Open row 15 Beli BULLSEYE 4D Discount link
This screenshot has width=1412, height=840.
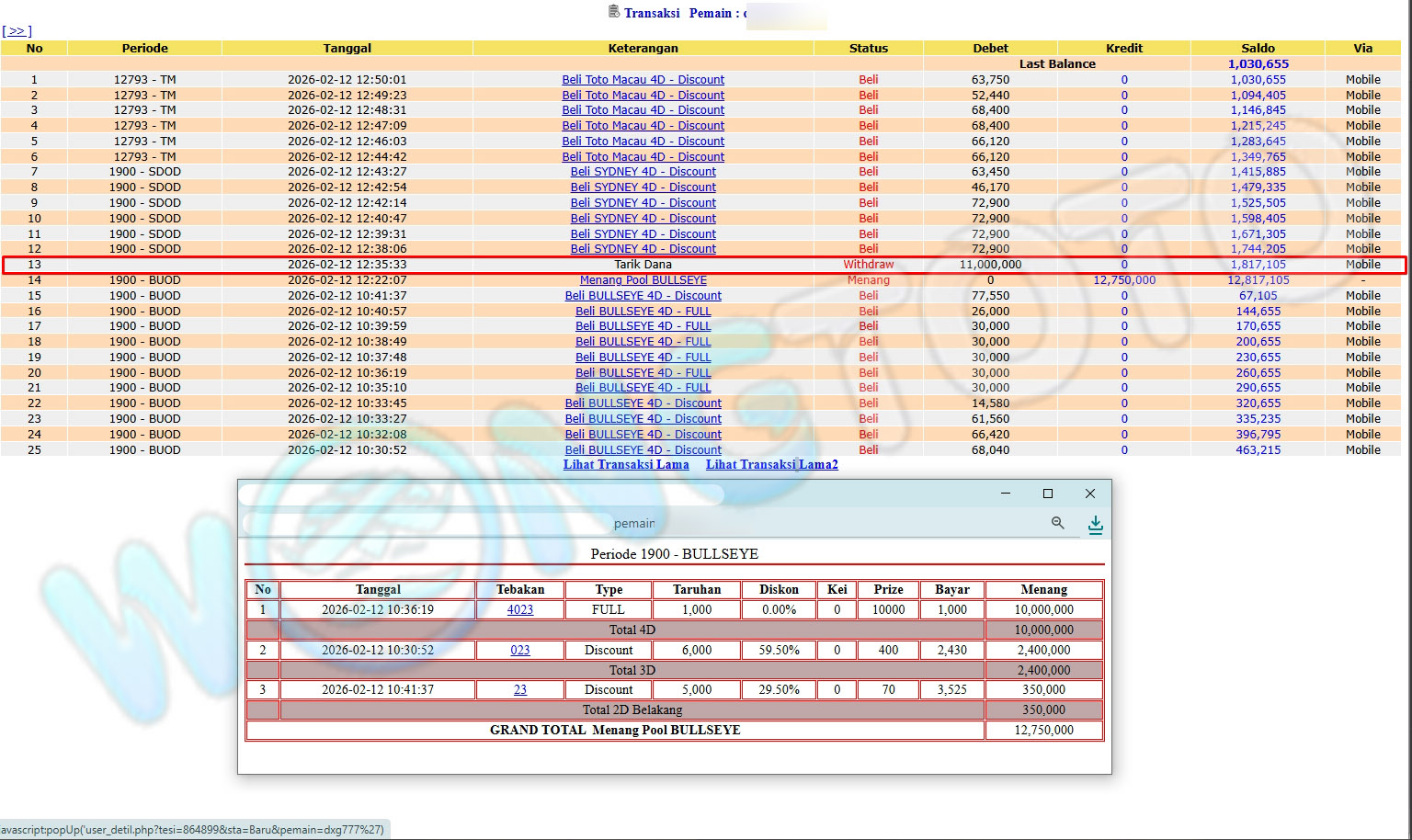pos(643,296)
